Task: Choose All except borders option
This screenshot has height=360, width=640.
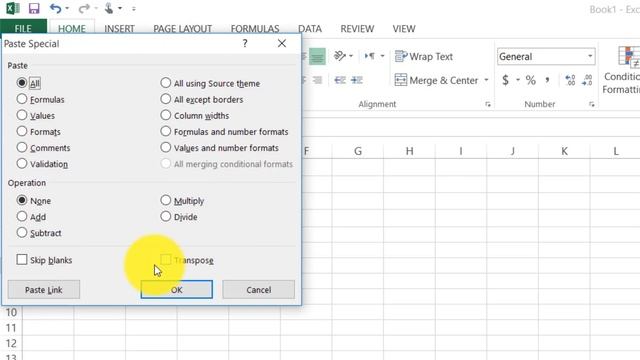Action: click(165, 99)
